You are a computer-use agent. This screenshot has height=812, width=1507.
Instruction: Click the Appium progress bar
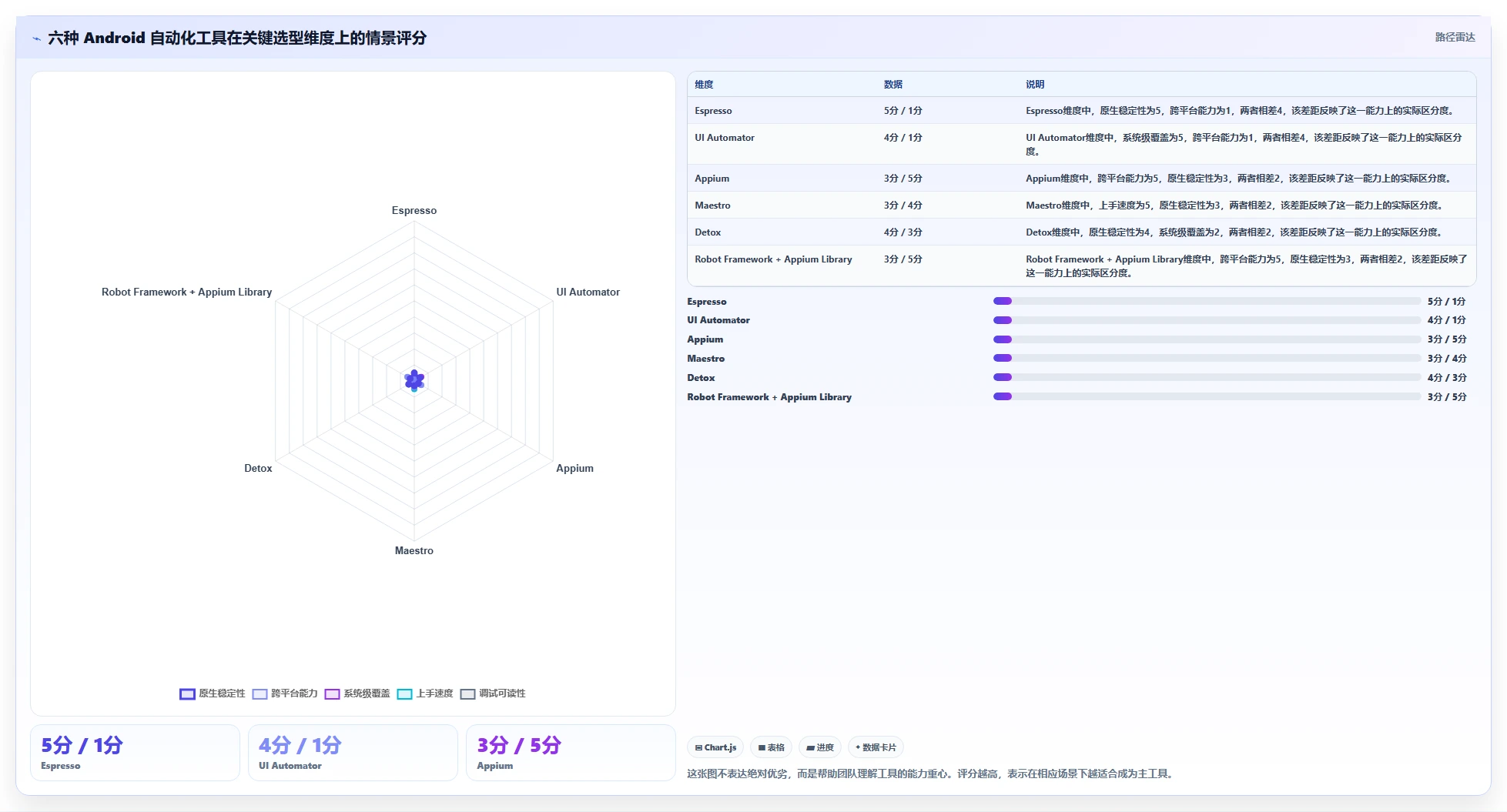[1207, 339]
